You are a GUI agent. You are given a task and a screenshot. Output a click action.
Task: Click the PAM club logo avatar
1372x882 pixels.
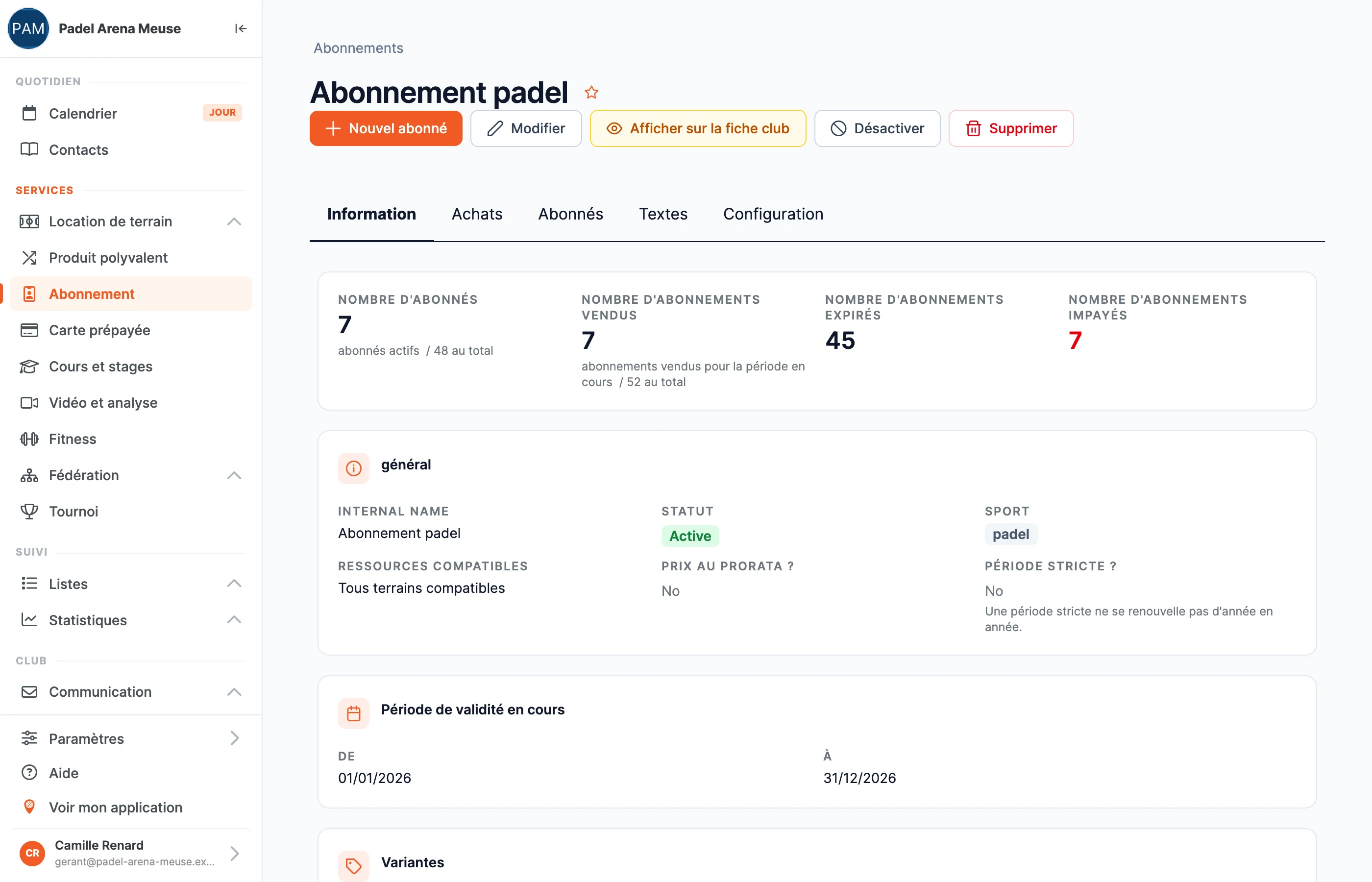28,28
